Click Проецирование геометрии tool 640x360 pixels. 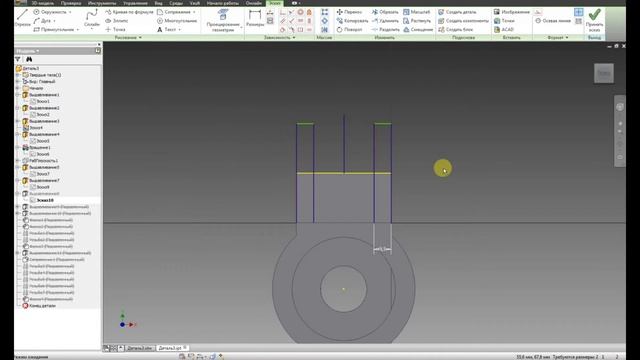[223, 20]
